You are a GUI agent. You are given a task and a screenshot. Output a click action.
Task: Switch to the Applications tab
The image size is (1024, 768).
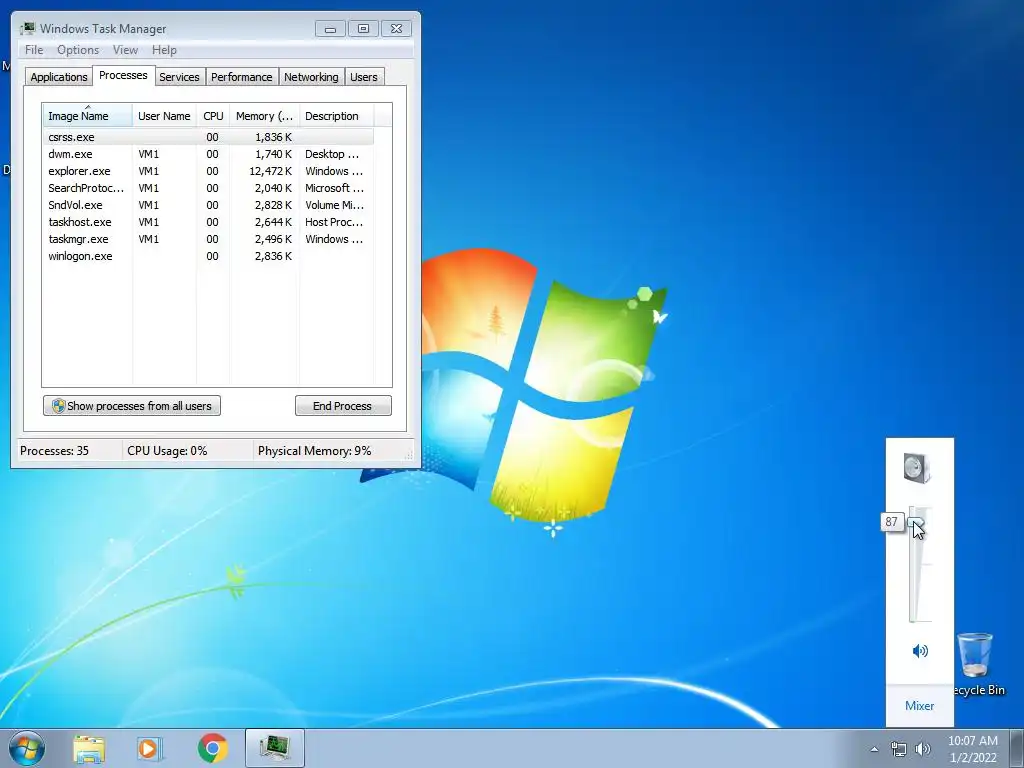[59, 76]
